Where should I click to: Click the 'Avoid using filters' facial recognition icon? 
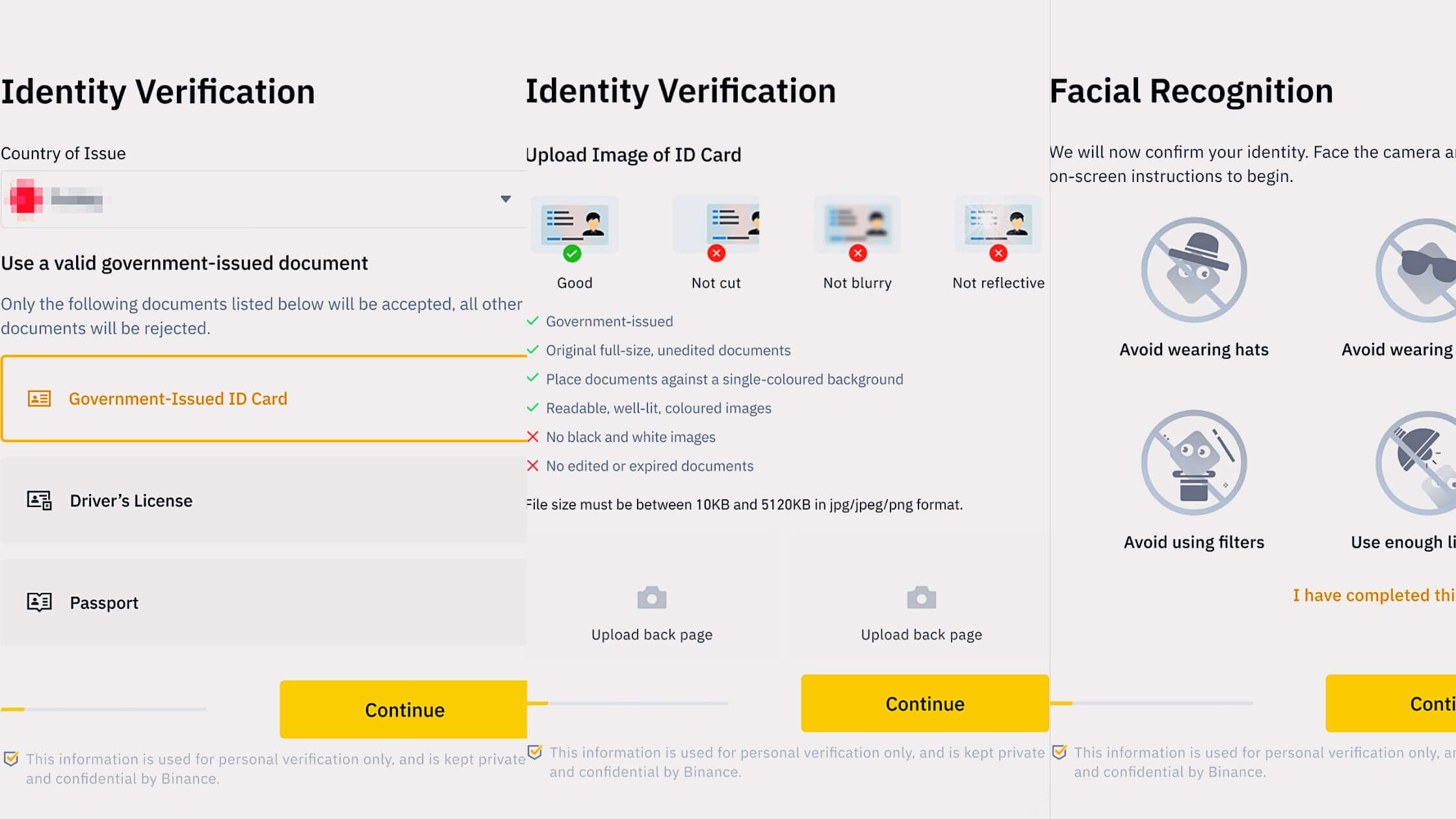click(x=1194, y=462)
